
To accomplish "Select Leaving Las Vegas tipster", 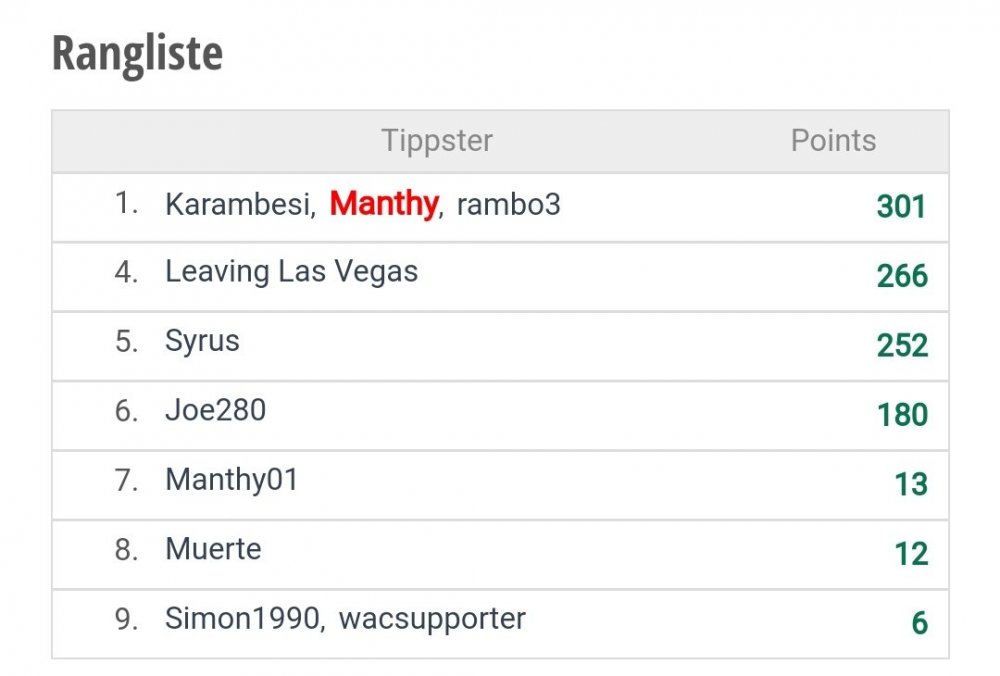I will 291,272.
